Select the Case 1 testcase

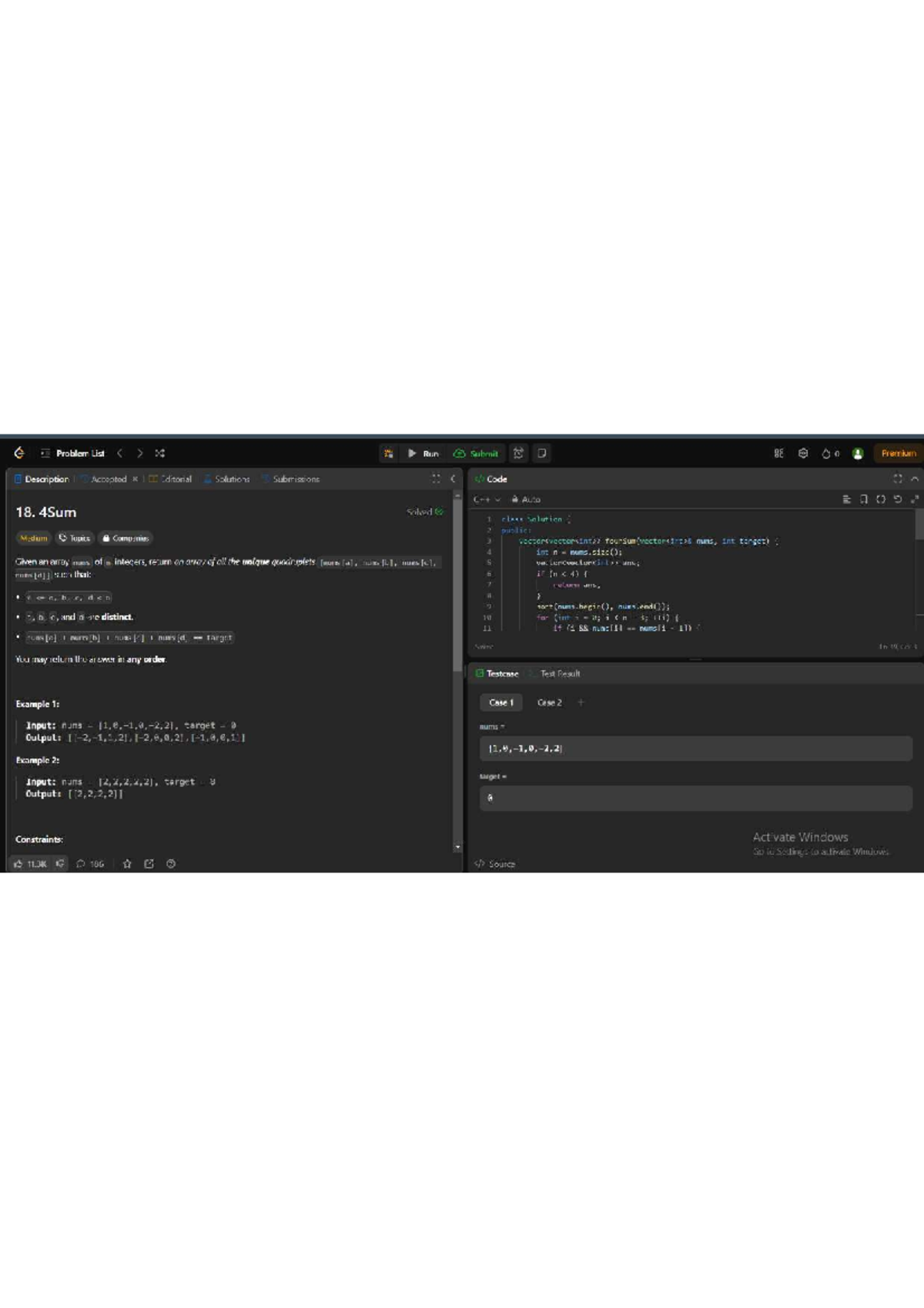coord(500,703)
